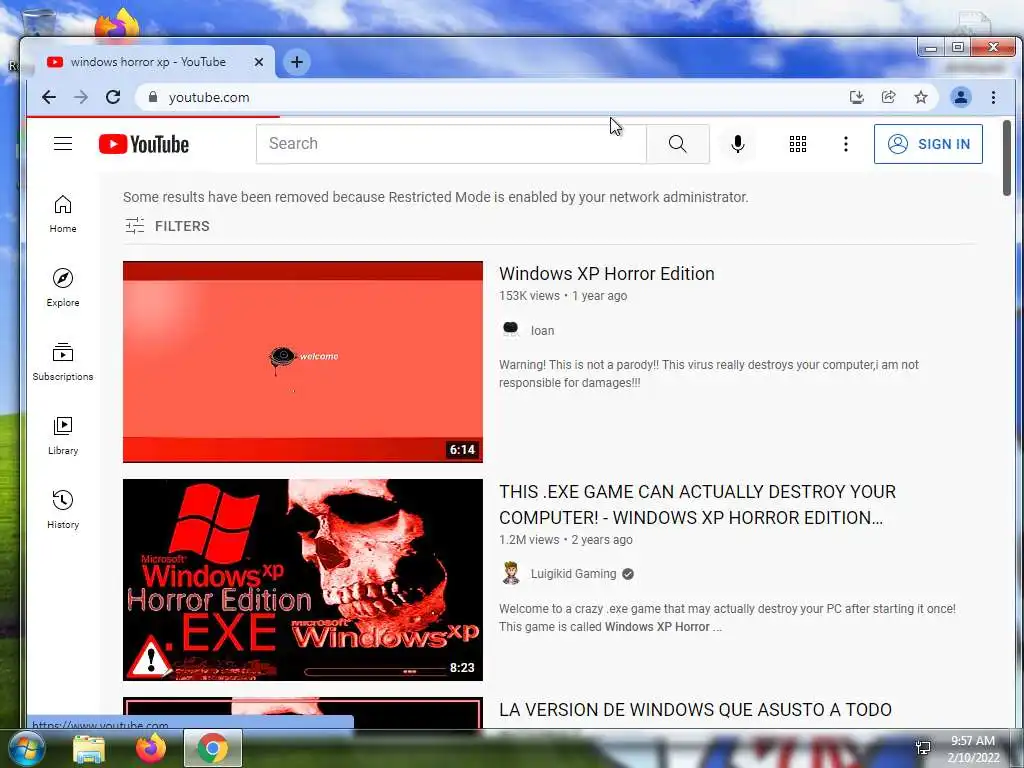Click the network icon in system tray
Viewport: 1024px width, 768px height.
click(x=923, y=748)
